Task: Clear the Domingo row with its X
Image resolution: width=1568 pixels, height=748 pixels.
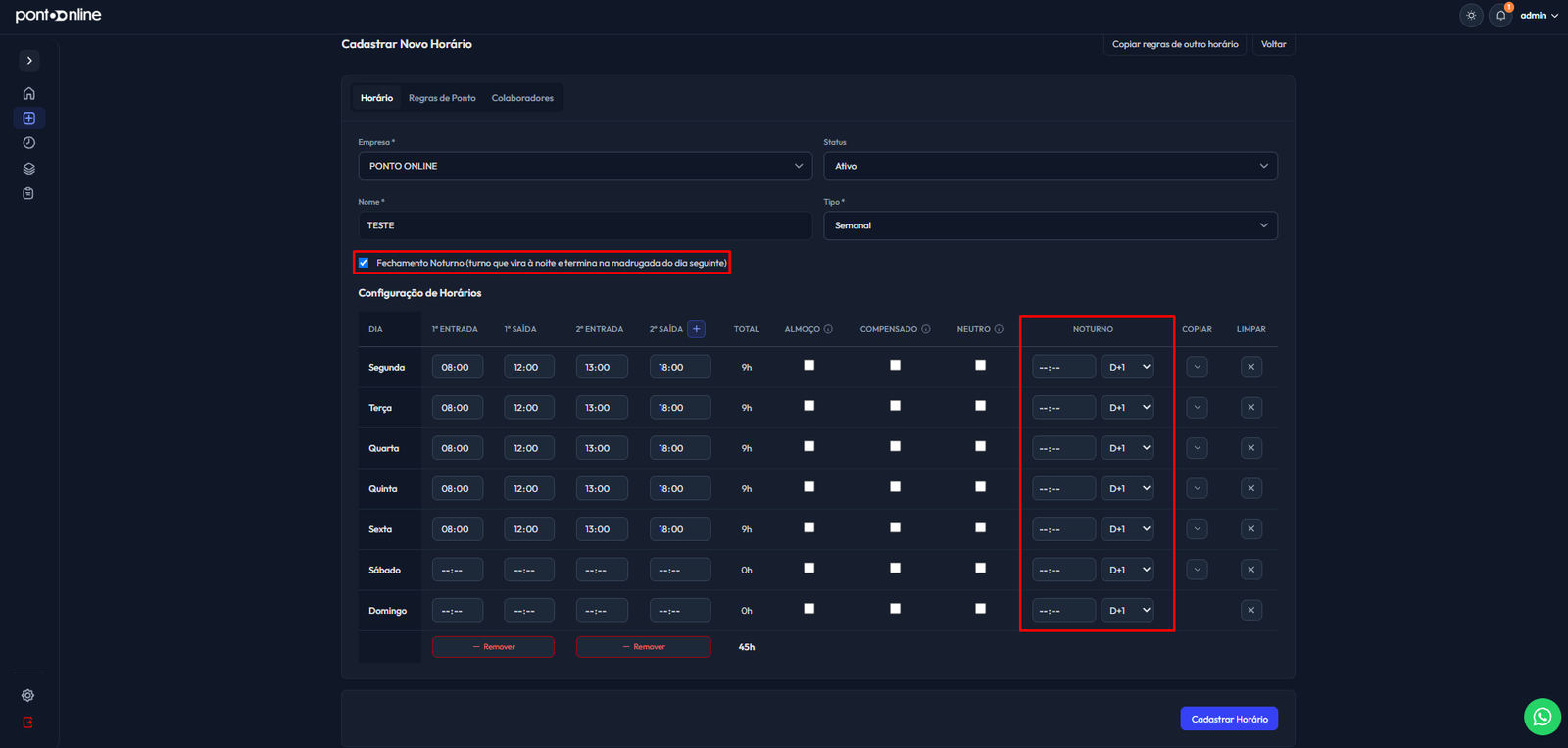Action: point(1251,611)
